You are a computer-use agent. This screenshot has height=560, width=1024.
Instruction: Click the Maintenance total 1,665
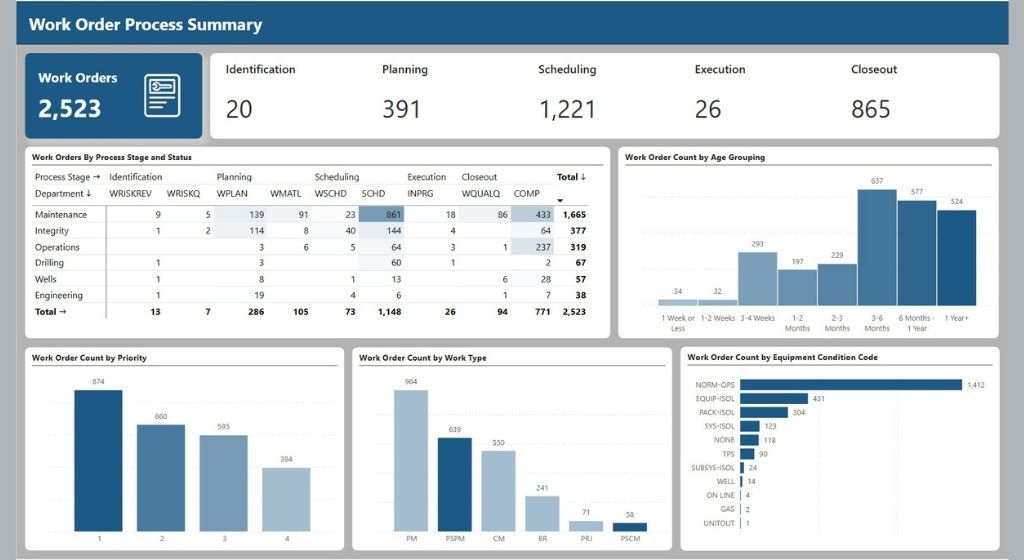[574, 215]
